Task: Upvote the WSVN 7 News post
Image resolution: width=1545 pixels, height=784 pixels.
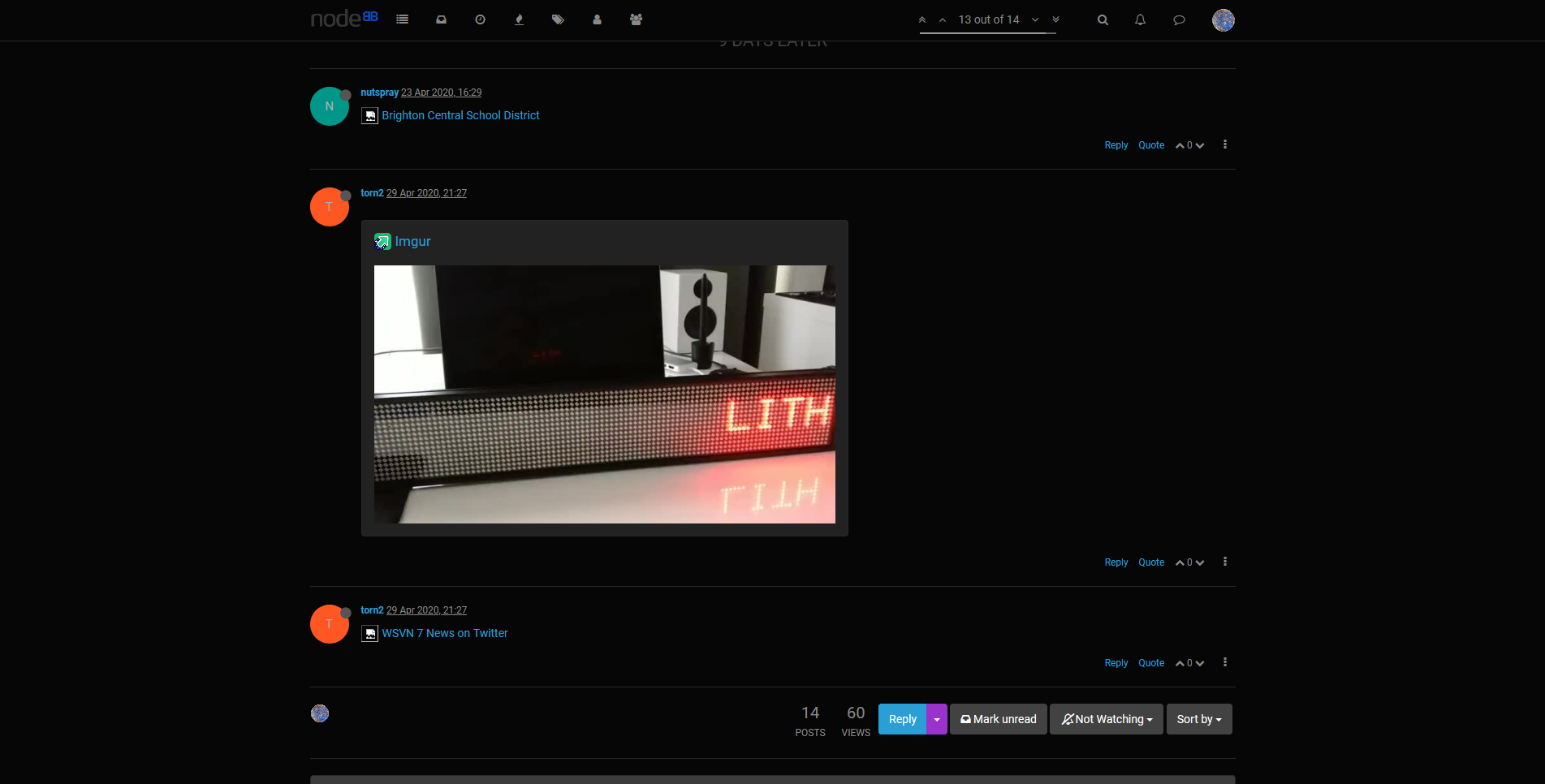Action: tap(1179, 663)
